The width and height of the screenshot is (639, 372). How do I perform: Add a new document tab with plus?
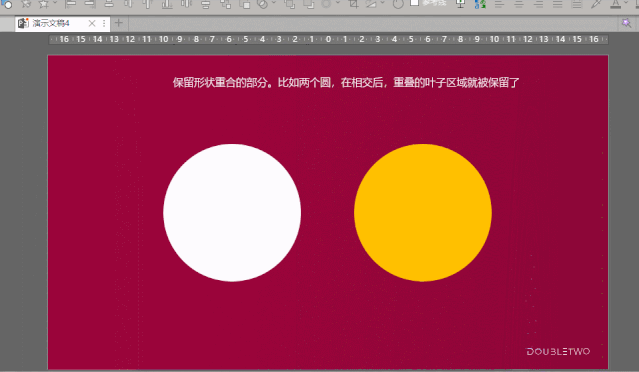point(119,23)
